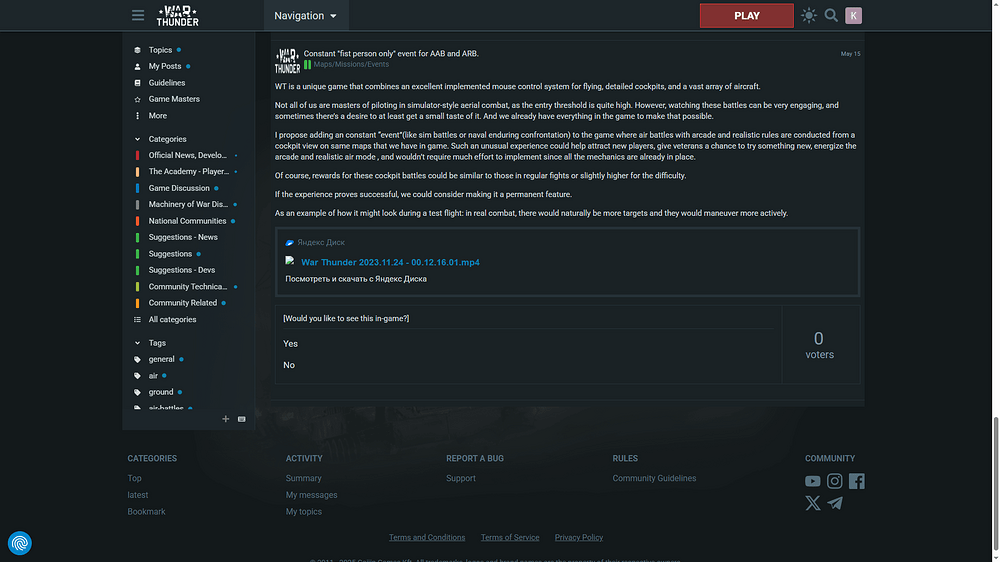Open footer Bookmark link
The width and height of the screenshot is (1000, 562).
coord(146,512)
